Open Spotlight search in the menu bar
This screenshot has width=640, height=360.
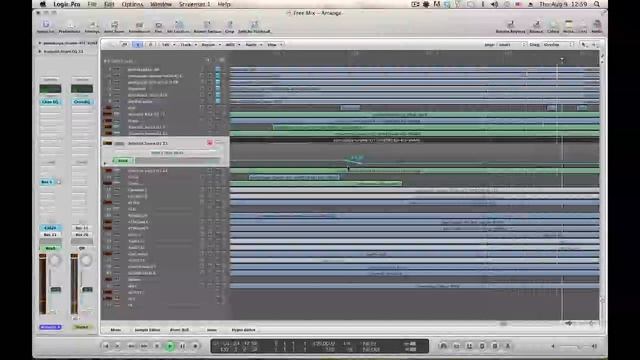(x=597, y=4)
